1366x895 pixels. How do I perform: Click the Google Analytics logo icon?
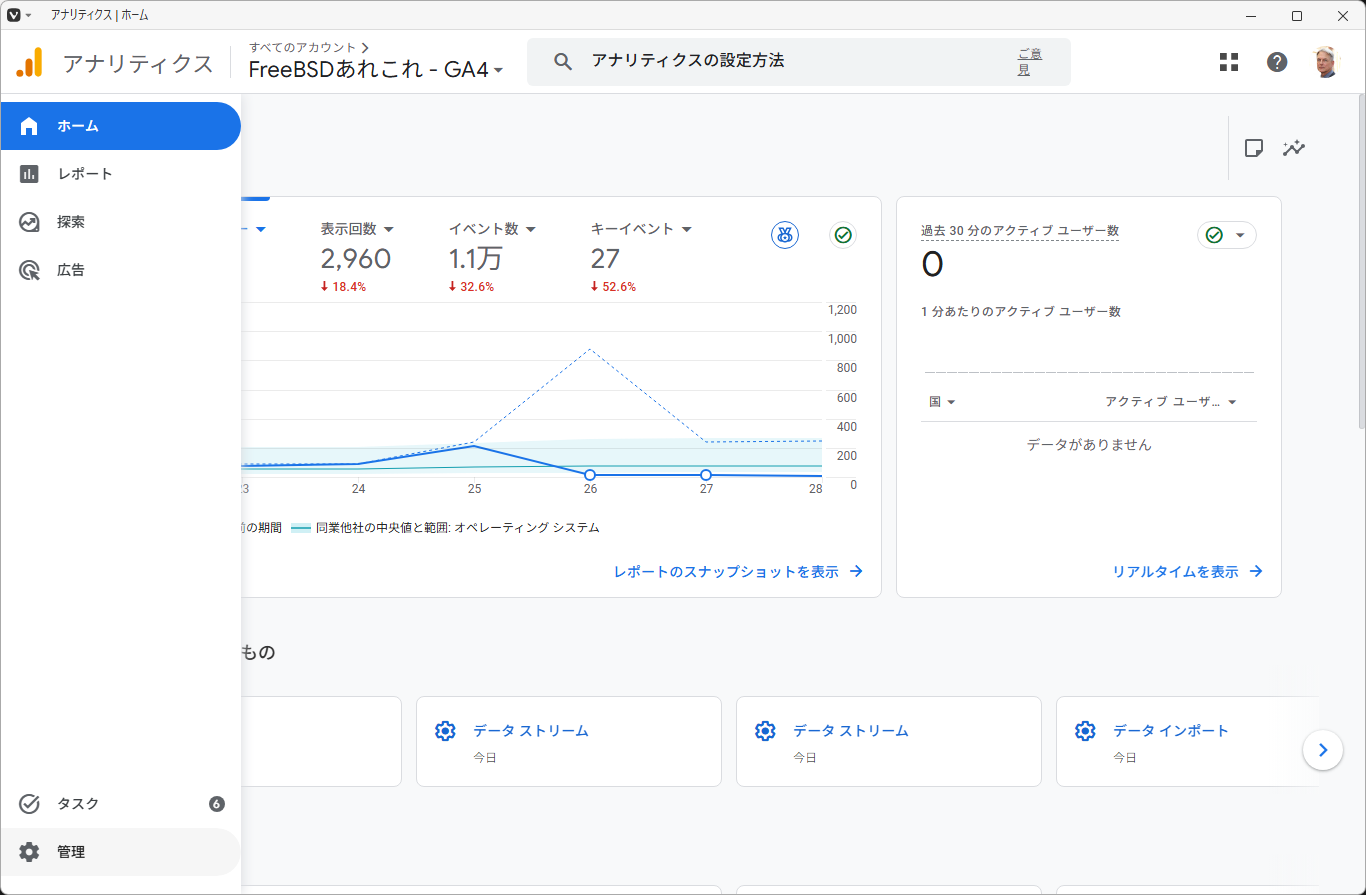[29, 63]
